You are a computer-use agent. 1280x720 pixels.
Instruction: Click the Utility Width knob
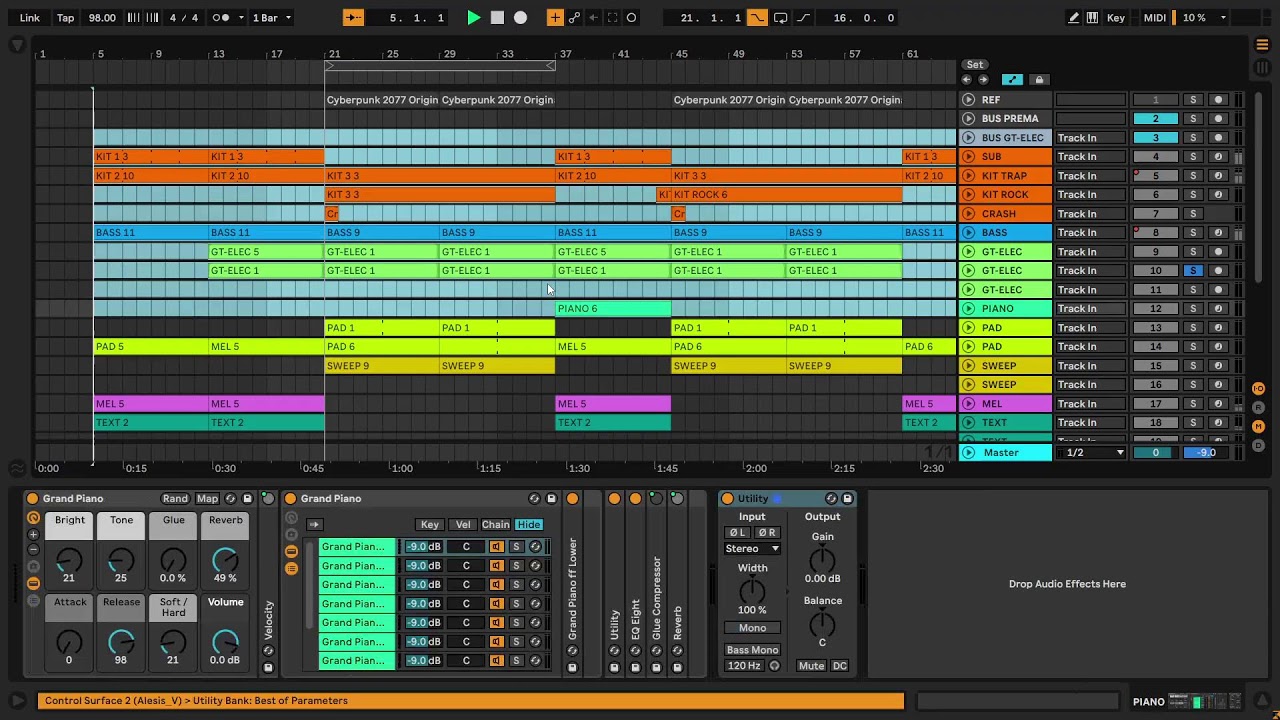tap(752, 591)
